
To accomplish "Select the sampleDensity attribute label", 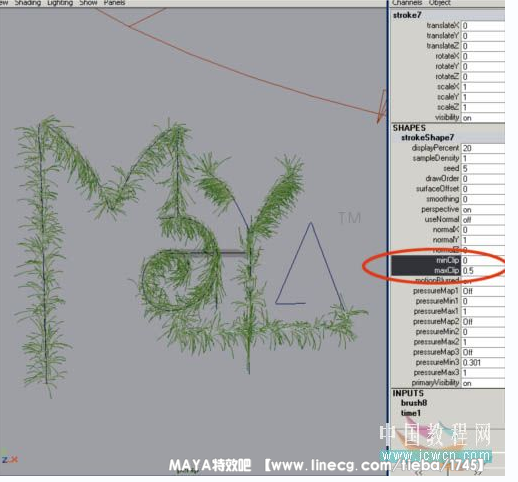I will coord(436,158).
